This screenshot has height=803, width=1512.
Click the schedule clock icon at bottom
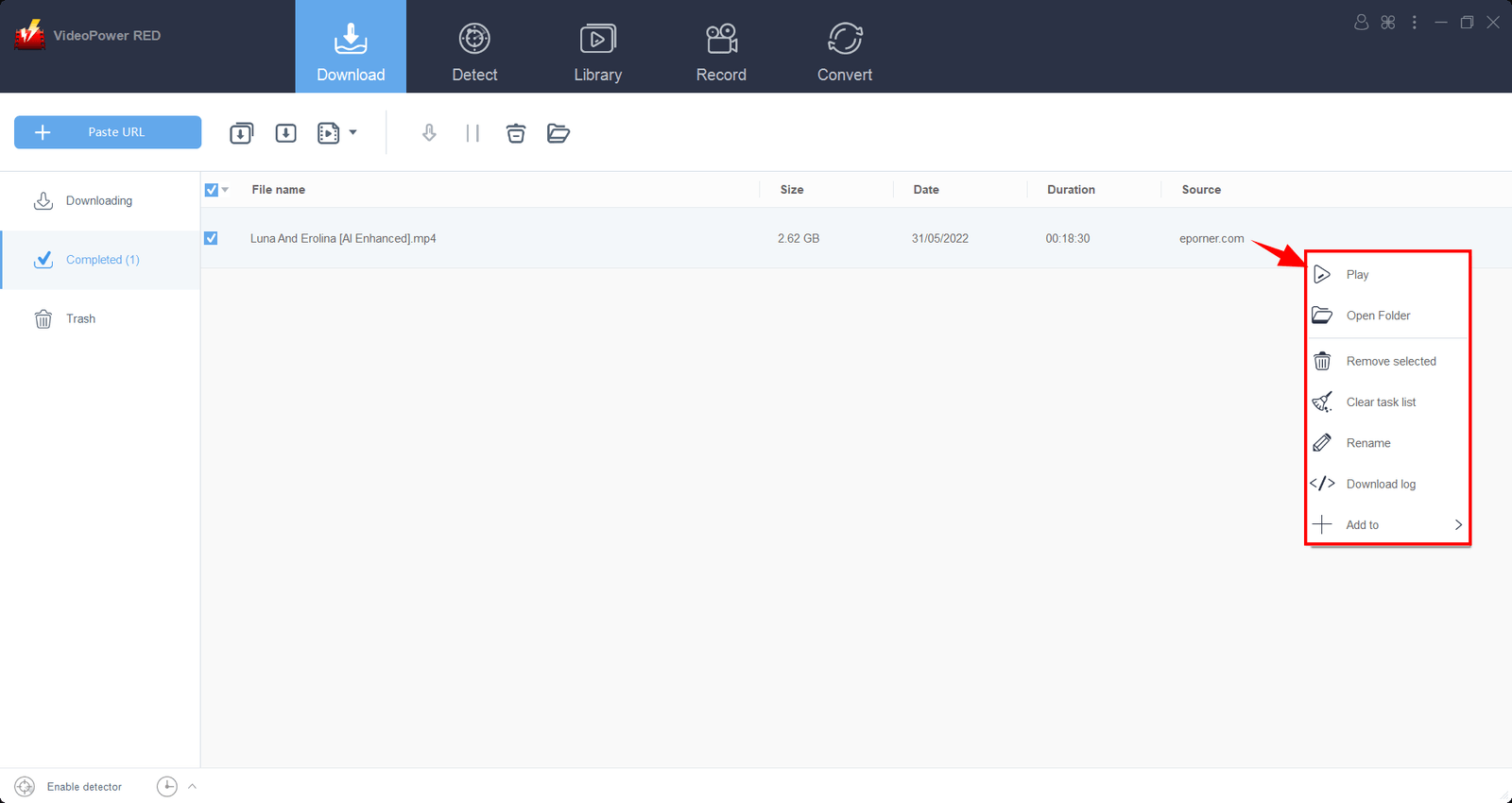(166, 786)
